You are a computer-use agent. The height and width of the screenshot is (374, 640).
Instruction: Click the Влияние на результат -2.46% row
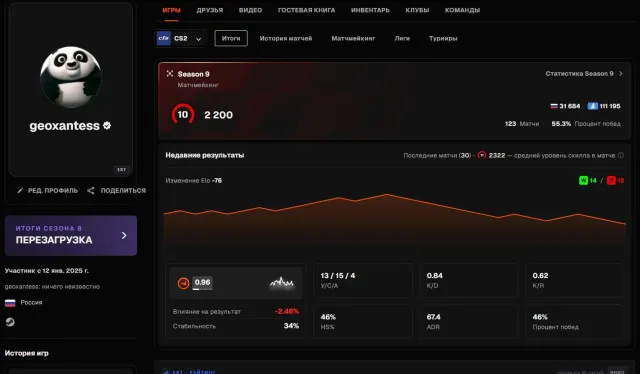[236, 312]
